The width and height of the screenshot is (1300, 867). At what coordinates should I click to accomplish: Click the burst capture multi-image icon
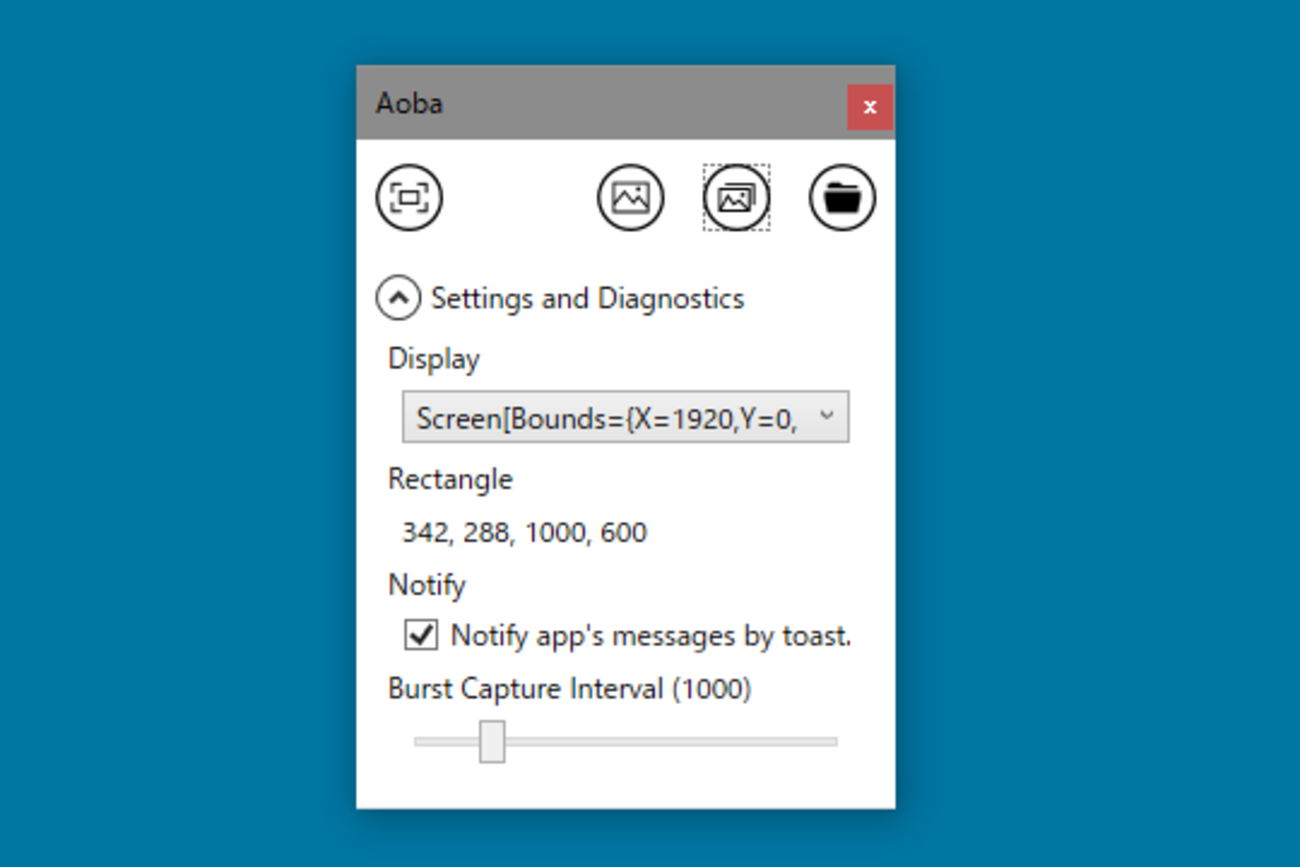coord(737,198)
